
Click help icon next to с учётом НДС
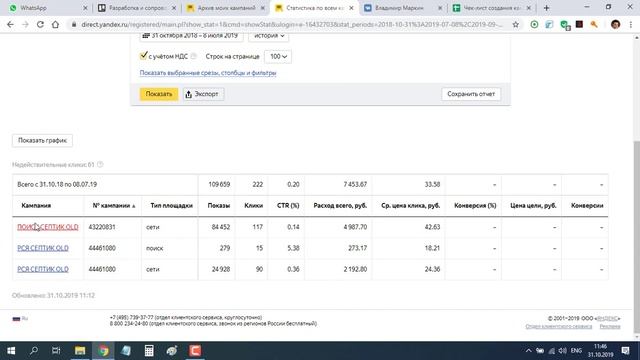pos(193,56)
